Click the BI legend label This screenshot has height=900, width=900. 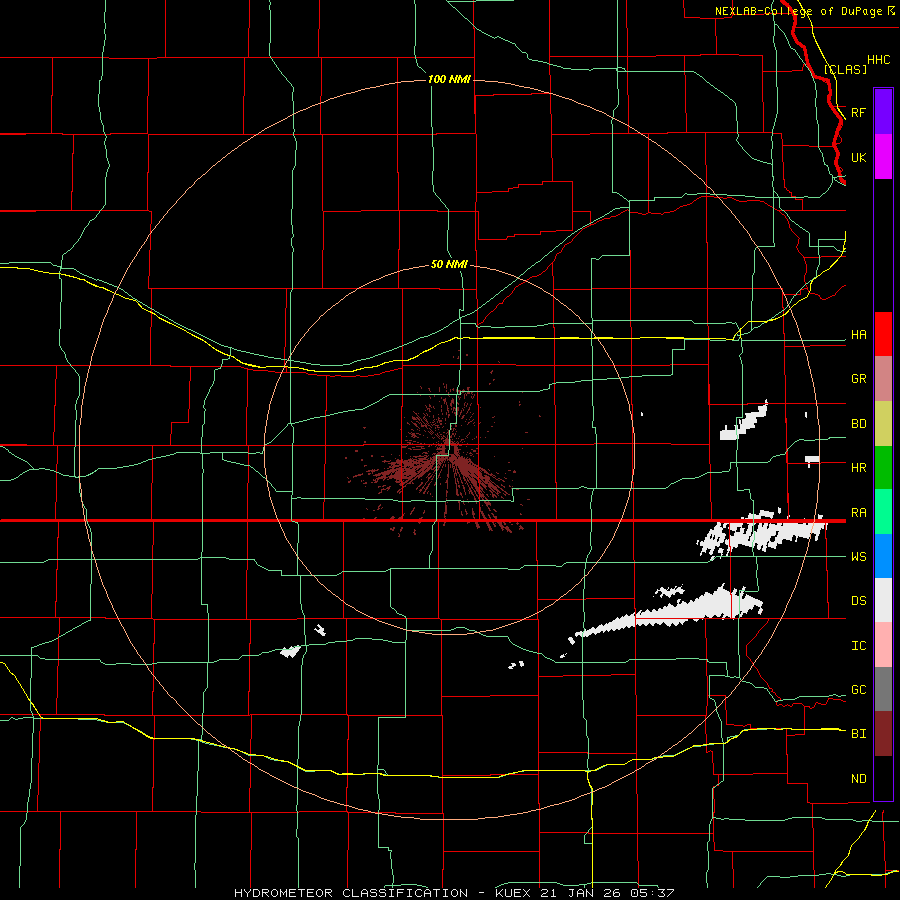pos(858,734)
